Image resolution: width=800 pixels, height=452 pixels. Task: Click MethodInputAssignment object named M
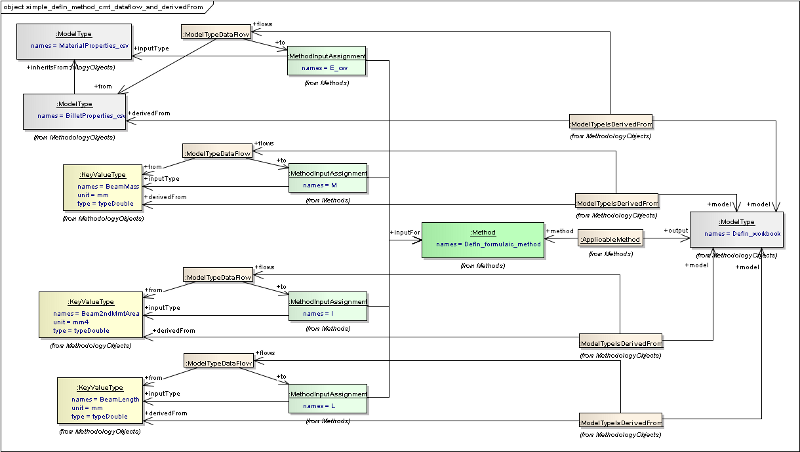[327, 179]
